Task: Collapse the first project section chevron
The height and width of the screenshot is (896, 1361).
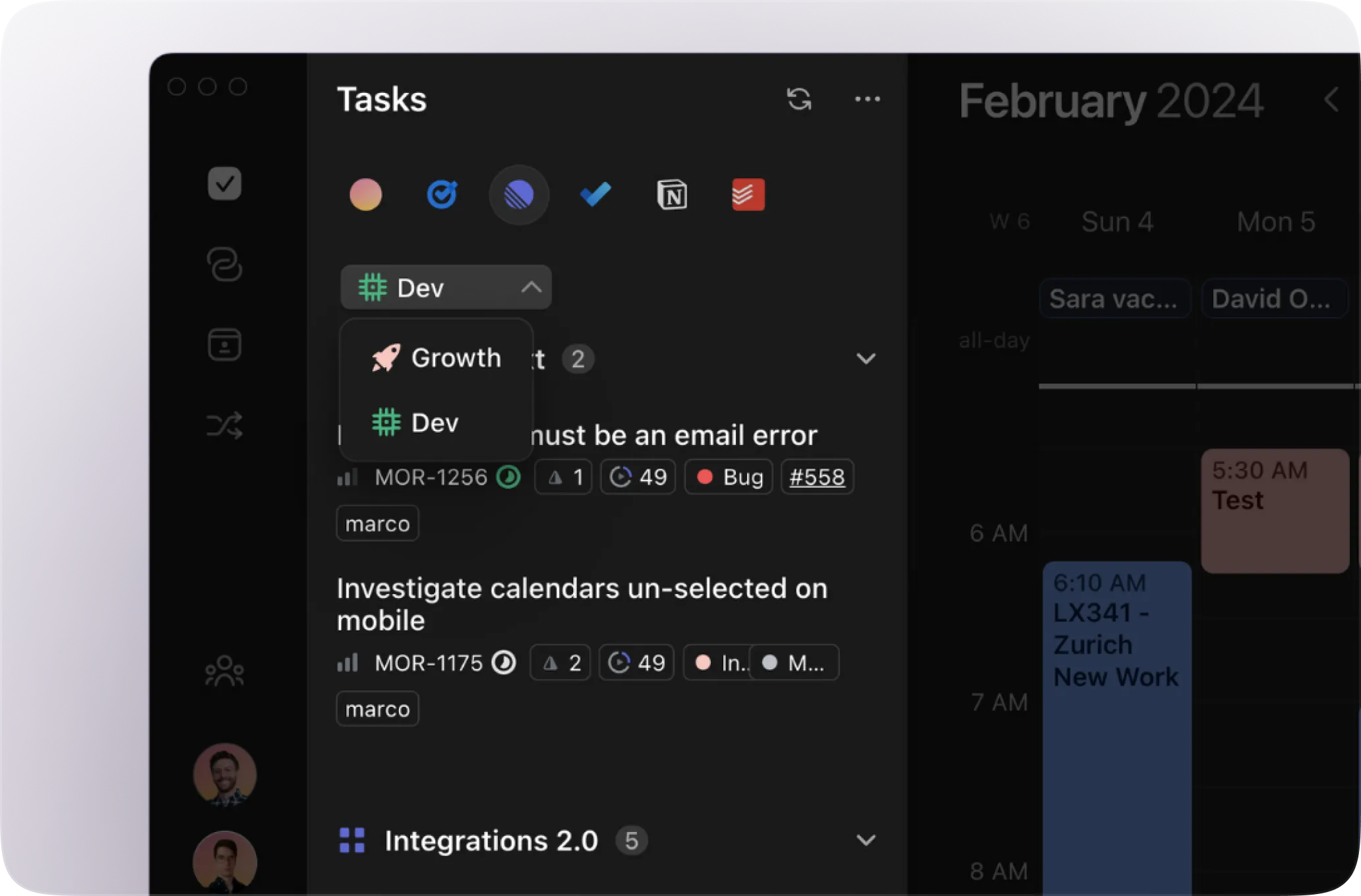Action: (866, 359)
